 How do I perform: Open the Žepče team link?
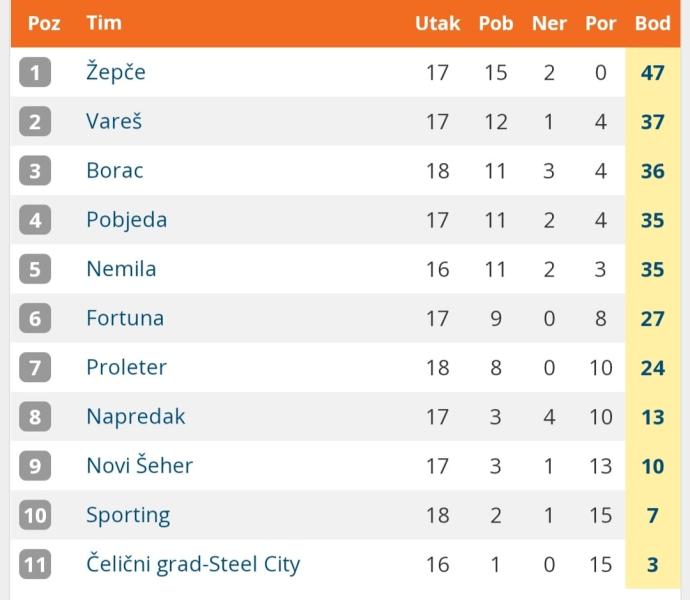coord(116,72)
